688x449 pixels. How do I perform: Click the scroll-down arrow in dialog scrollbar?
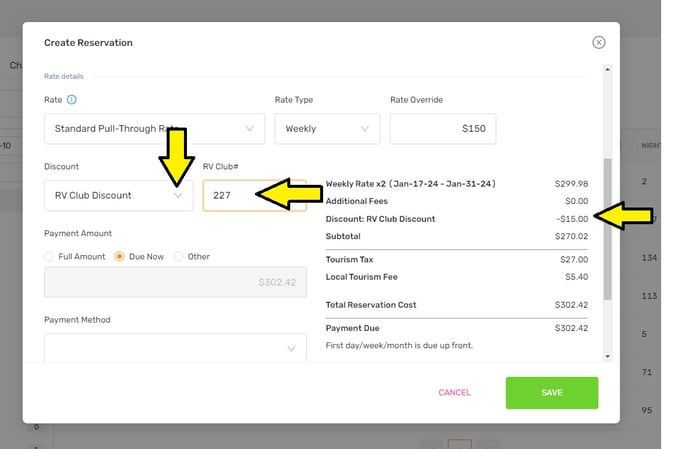(604, 356)
